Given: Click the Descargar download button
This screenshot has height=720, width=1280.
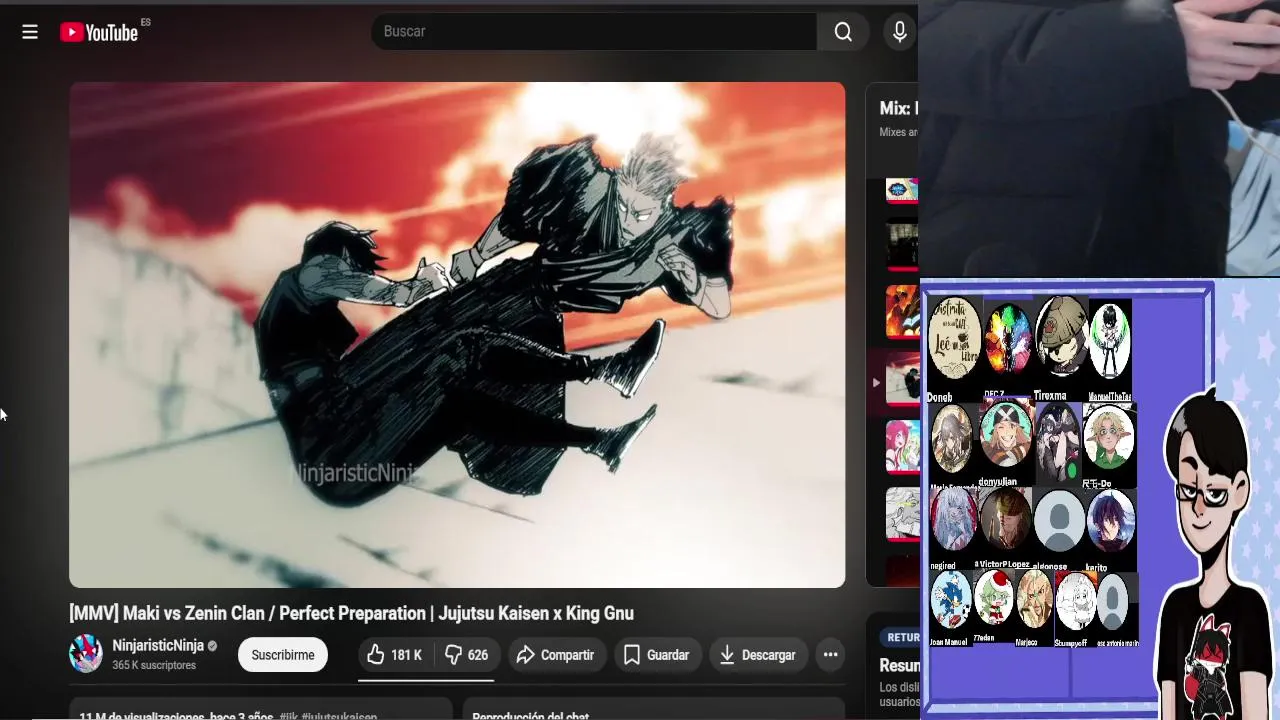Looking at the screenshot, I should click(x=758, y=655).
